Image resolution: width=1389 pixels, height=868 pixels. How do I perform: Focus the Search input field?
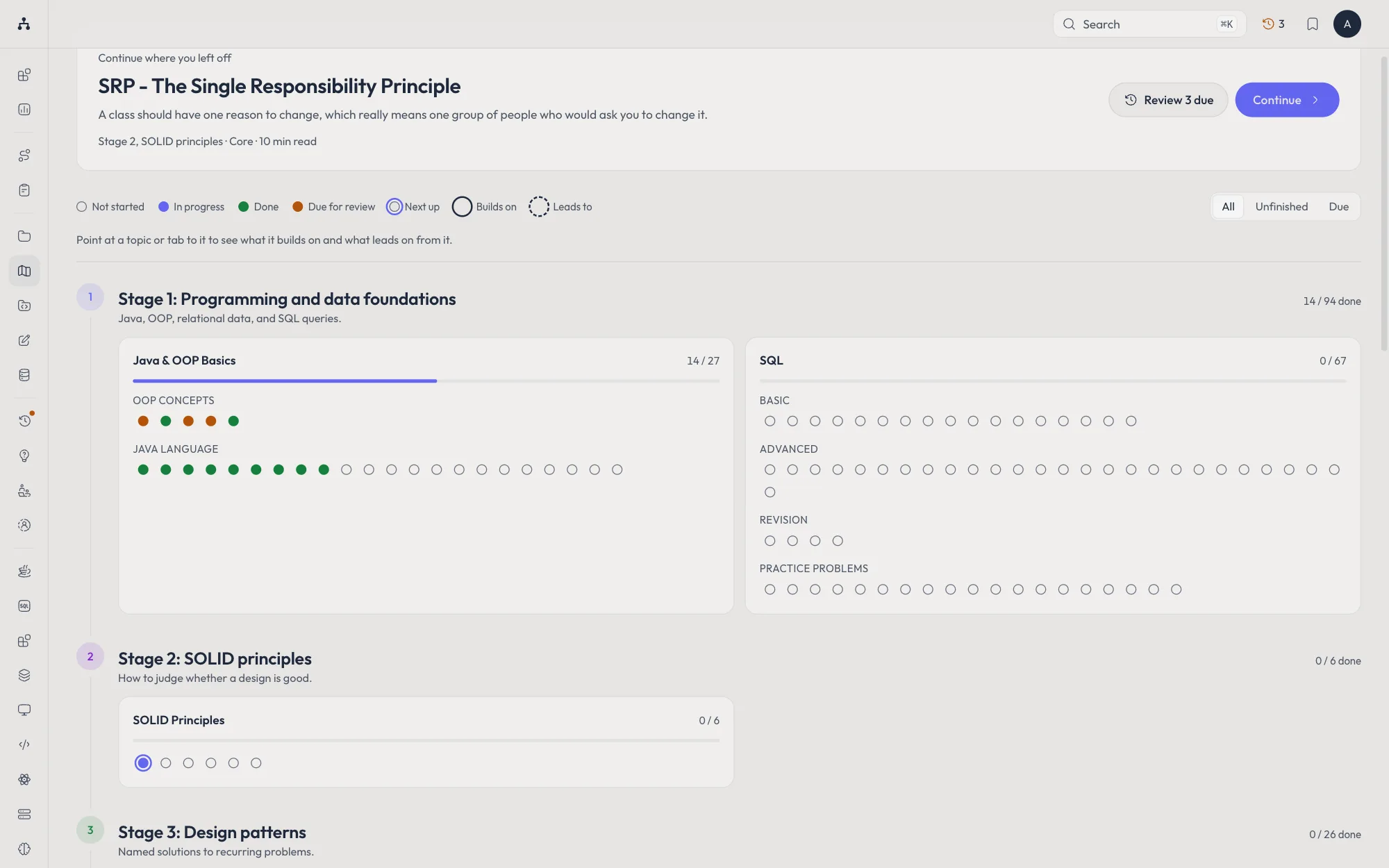click(1149, 24)
